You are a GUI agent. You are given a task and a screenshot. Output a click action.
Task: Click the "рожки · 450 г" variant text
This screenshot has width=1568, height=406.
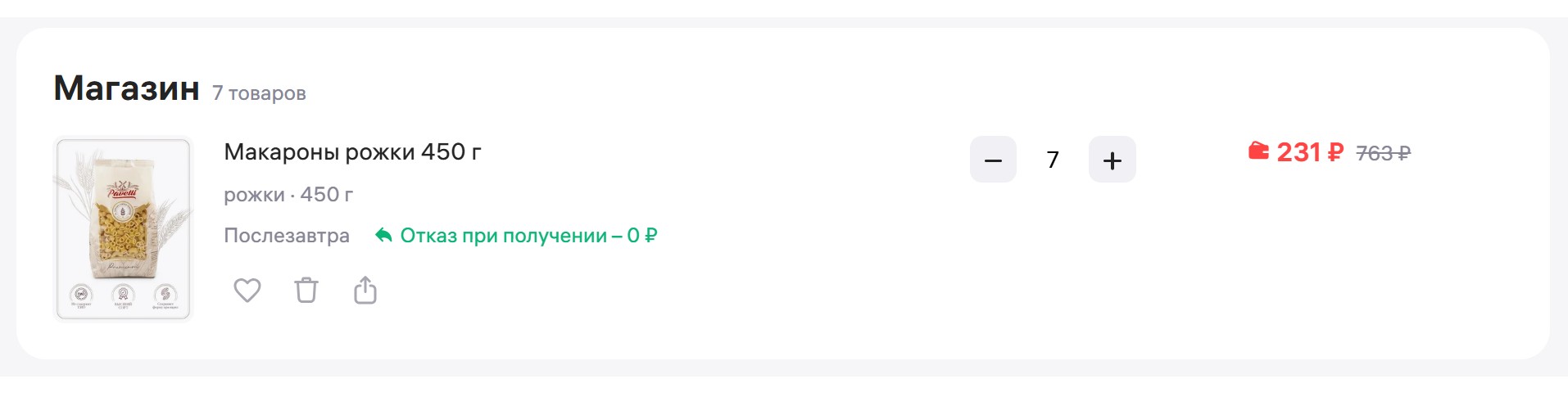[x=288, y=195]
